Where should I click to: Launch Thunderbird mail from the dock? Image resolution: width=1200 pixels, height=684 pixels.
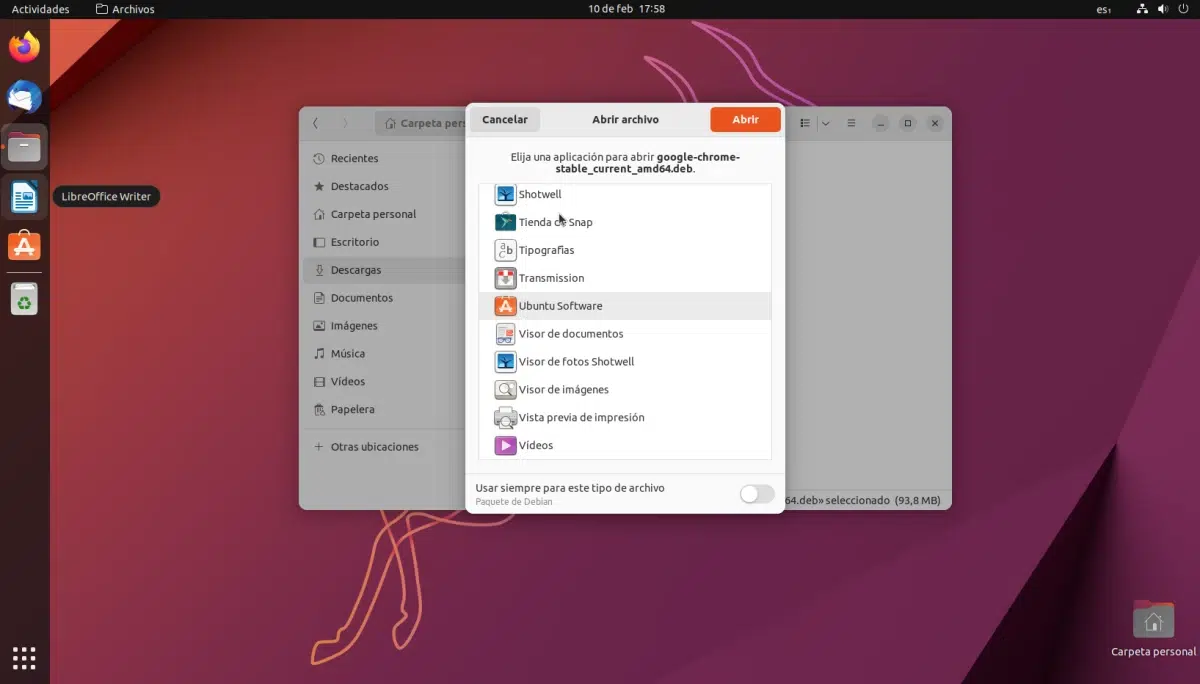point(24,97)
